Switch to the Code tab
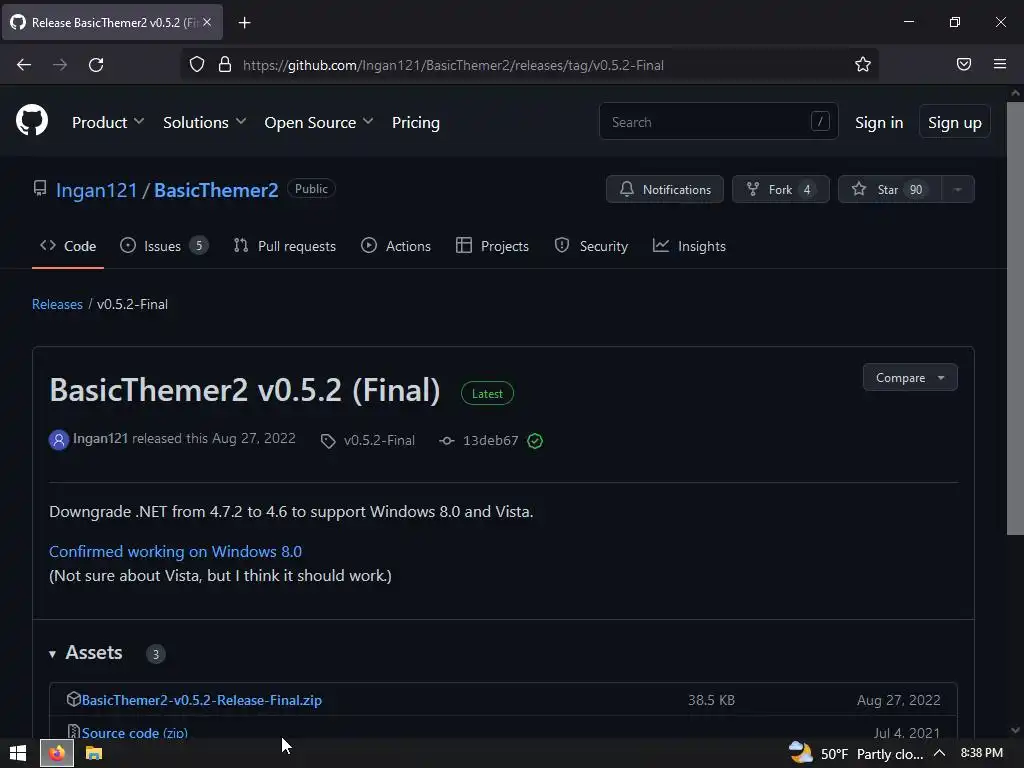Image resolution: width=1024 pixels, height=768 pixels. click(68, 246)
